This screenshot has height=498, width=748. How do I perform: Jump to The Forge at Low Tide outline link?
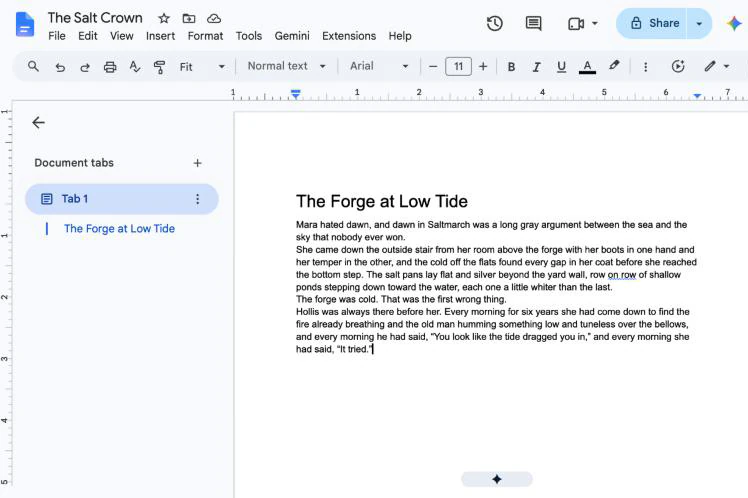click(119, 228)
